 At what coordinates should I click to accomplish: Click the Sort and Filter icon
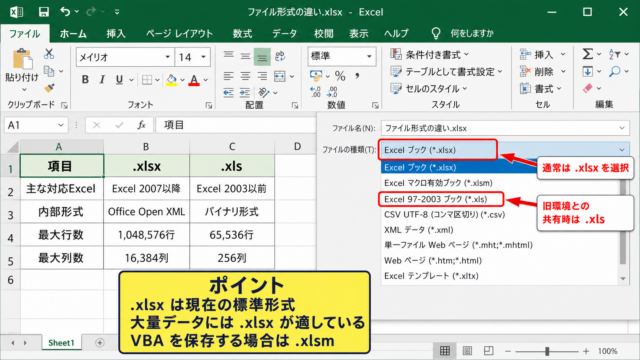(x=615, y=54)
